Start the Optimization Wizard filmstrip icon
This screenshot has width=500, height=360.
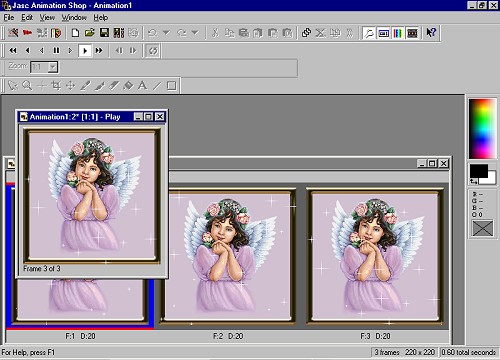119,33
